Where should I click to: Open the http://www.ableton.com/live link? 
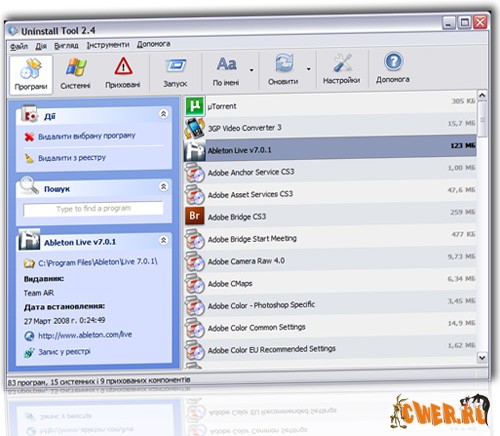pyautogui.click(x=85, y=335)
